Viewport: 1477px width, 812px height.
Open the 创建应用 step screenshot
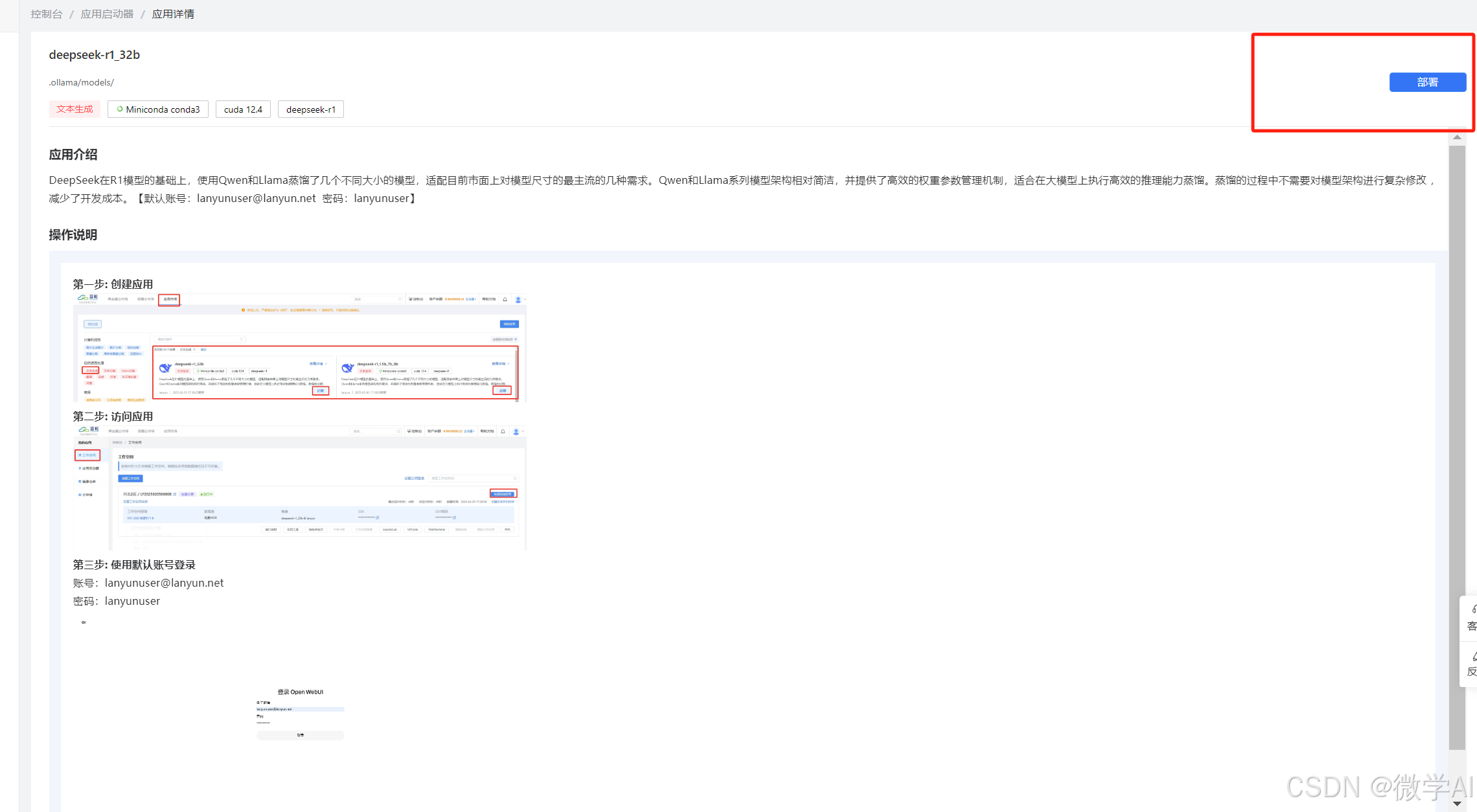click(299, 348)
